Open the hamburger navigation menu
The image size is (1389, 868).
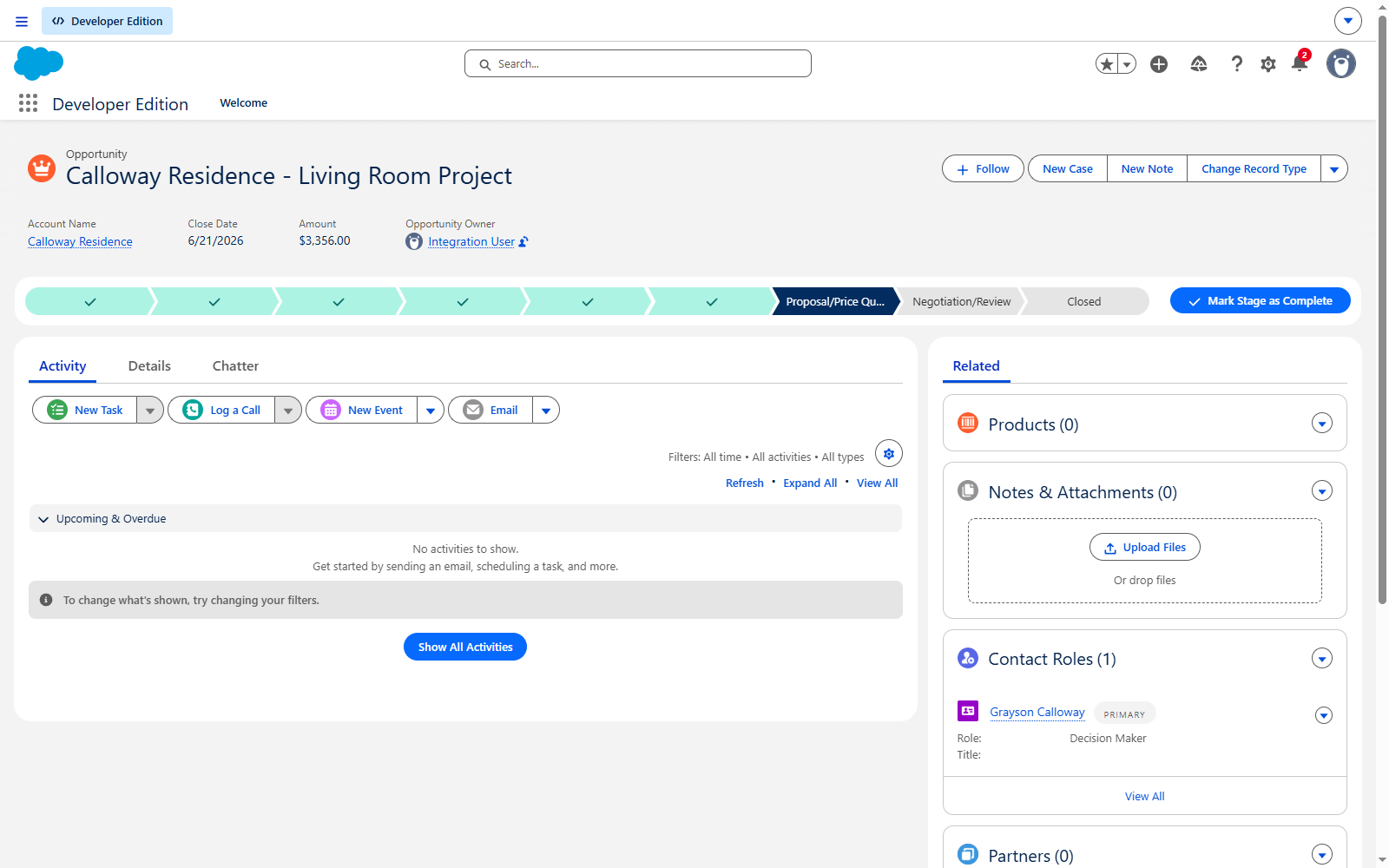[22, 21]
